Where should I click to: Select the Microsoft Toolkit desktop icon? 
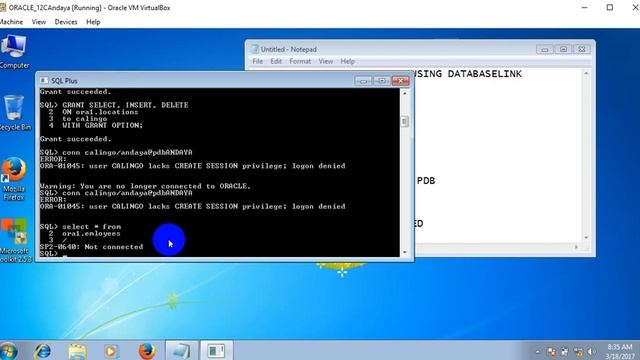coord(15,240)
